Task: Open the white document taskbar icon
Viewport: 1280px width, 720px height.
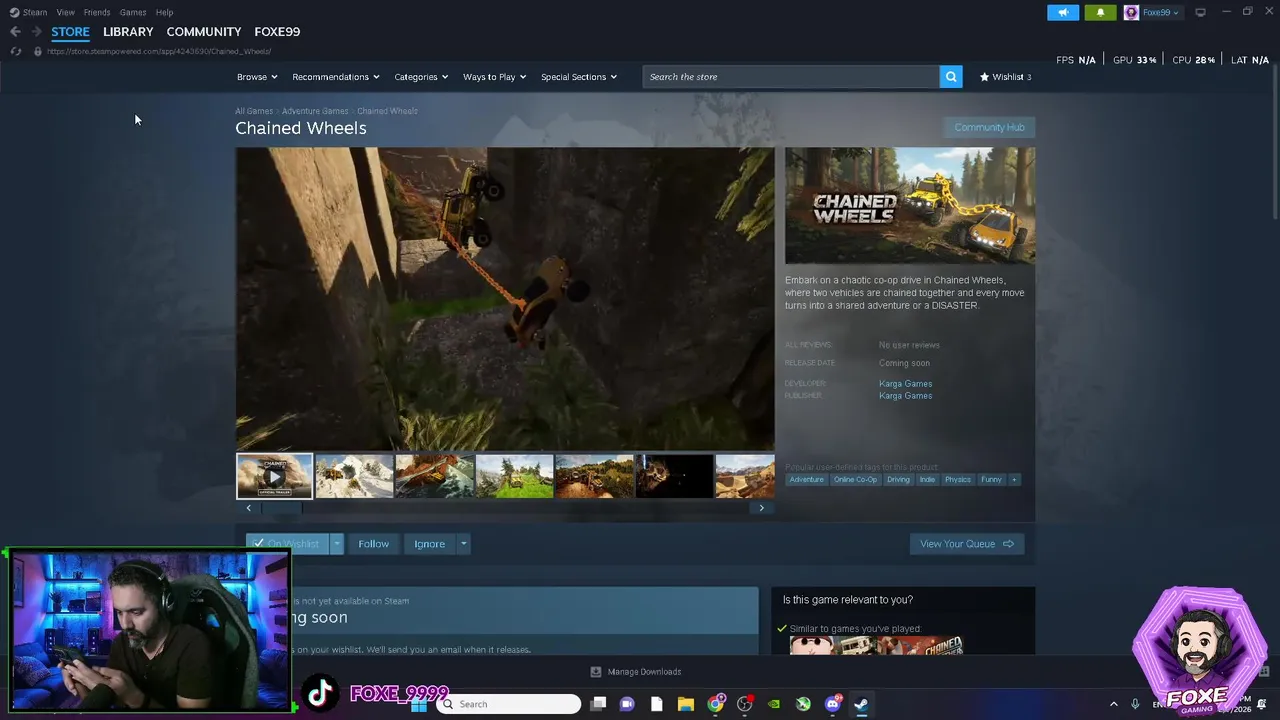Action: coord(656,704)
